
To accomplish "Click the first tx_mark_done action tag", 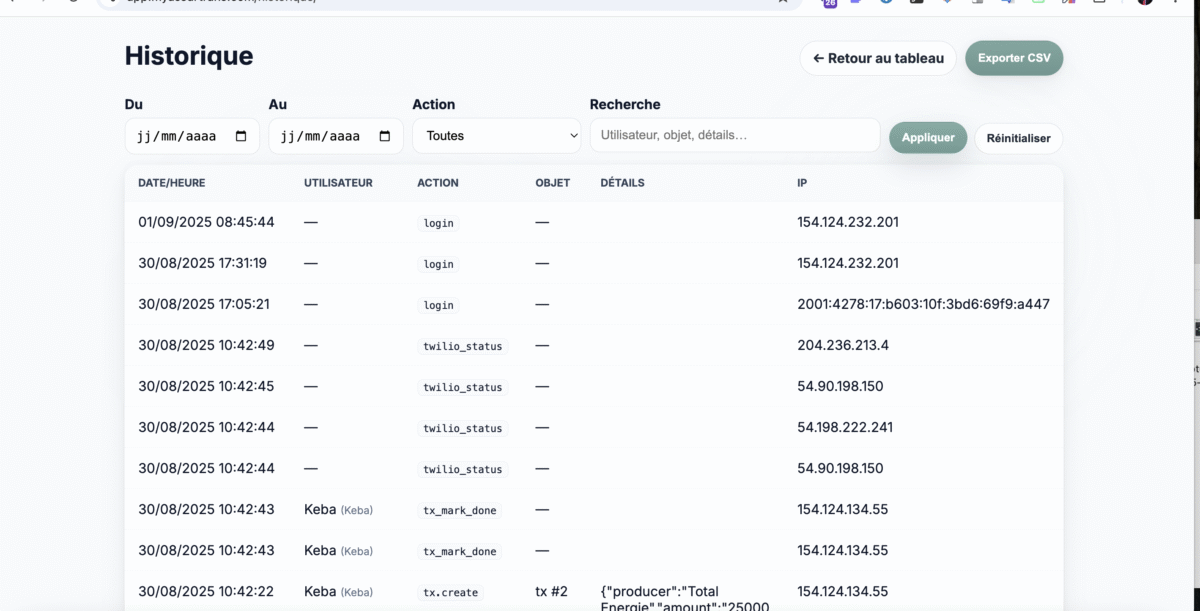I will pos(459,510).
